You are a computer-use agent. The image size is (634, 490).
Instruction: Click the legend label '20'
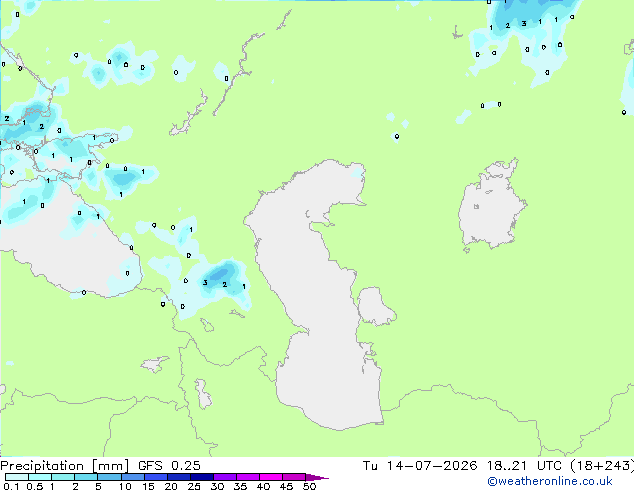171,486
